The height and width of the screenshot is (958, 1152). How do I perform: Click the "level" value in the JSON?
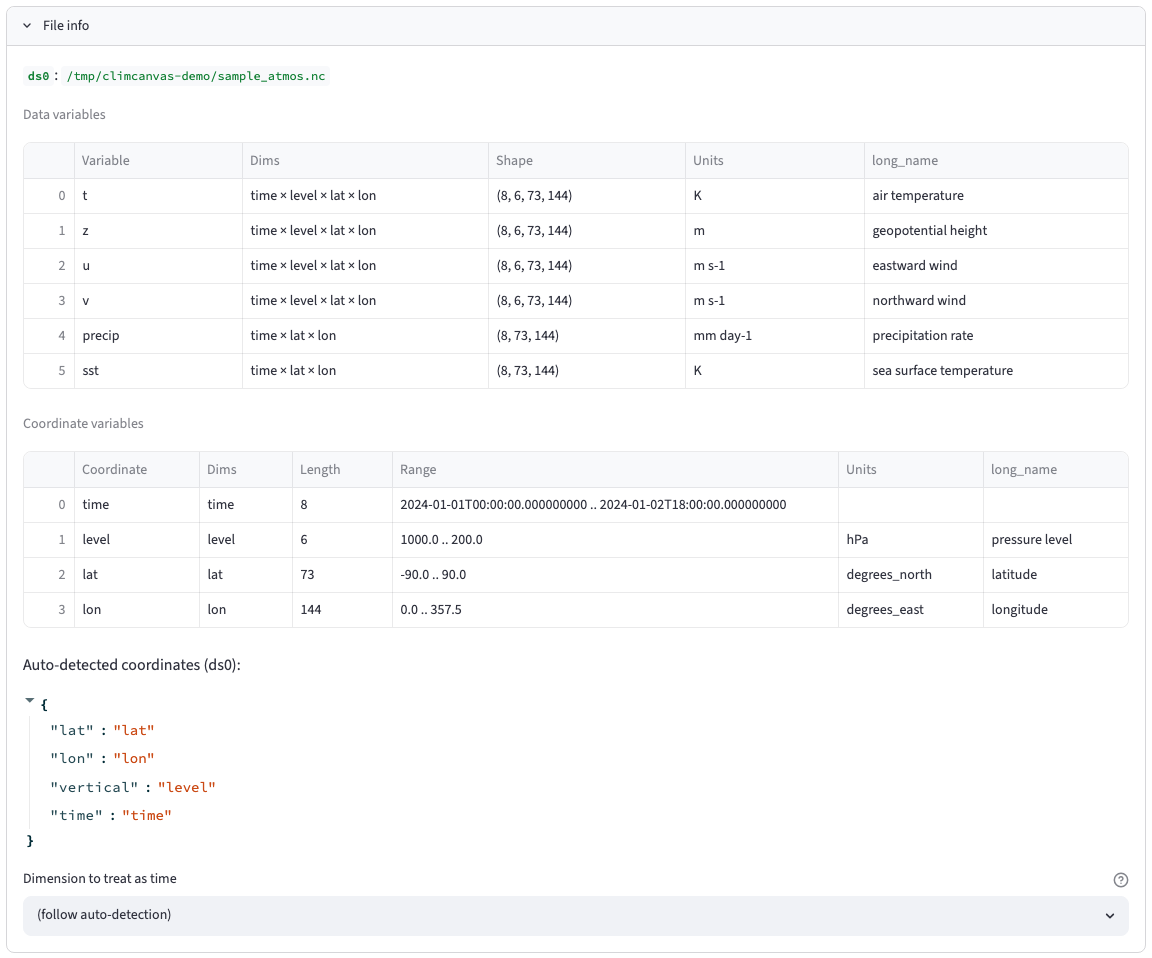tap(187, 788)
